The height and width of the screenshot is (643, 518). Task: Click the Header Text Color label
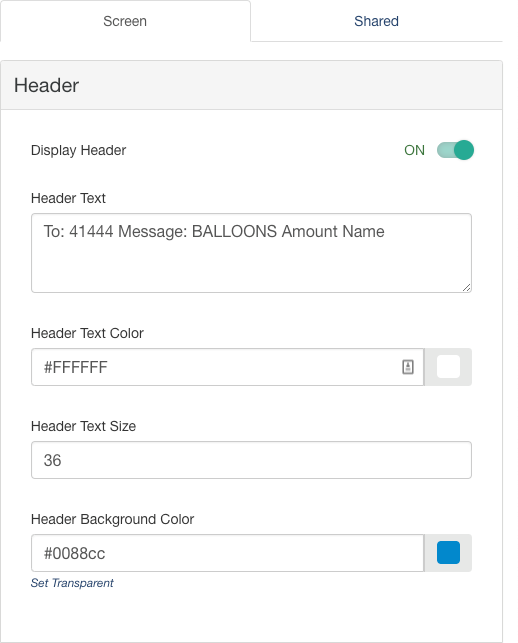[87, 333]
